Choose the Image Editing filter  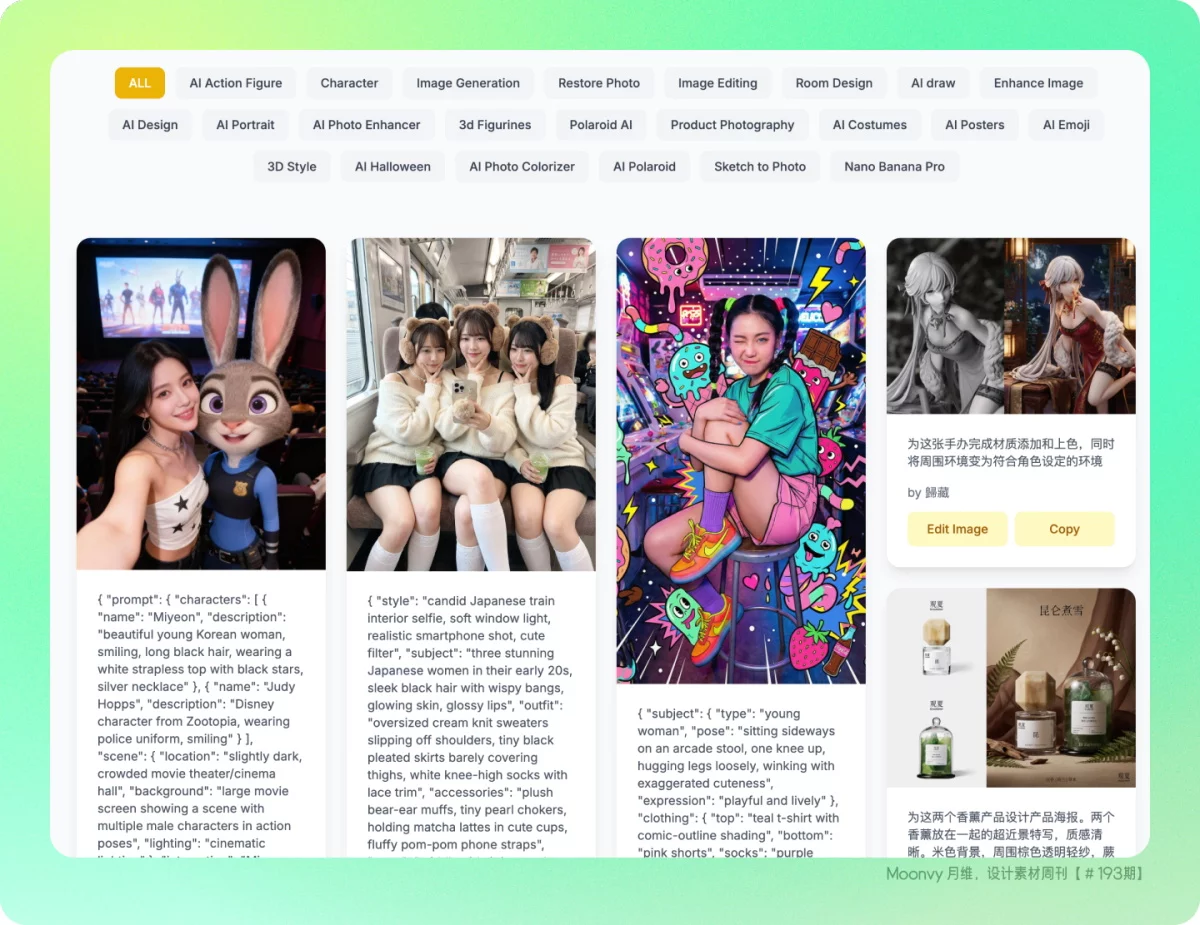pos(717,83)
